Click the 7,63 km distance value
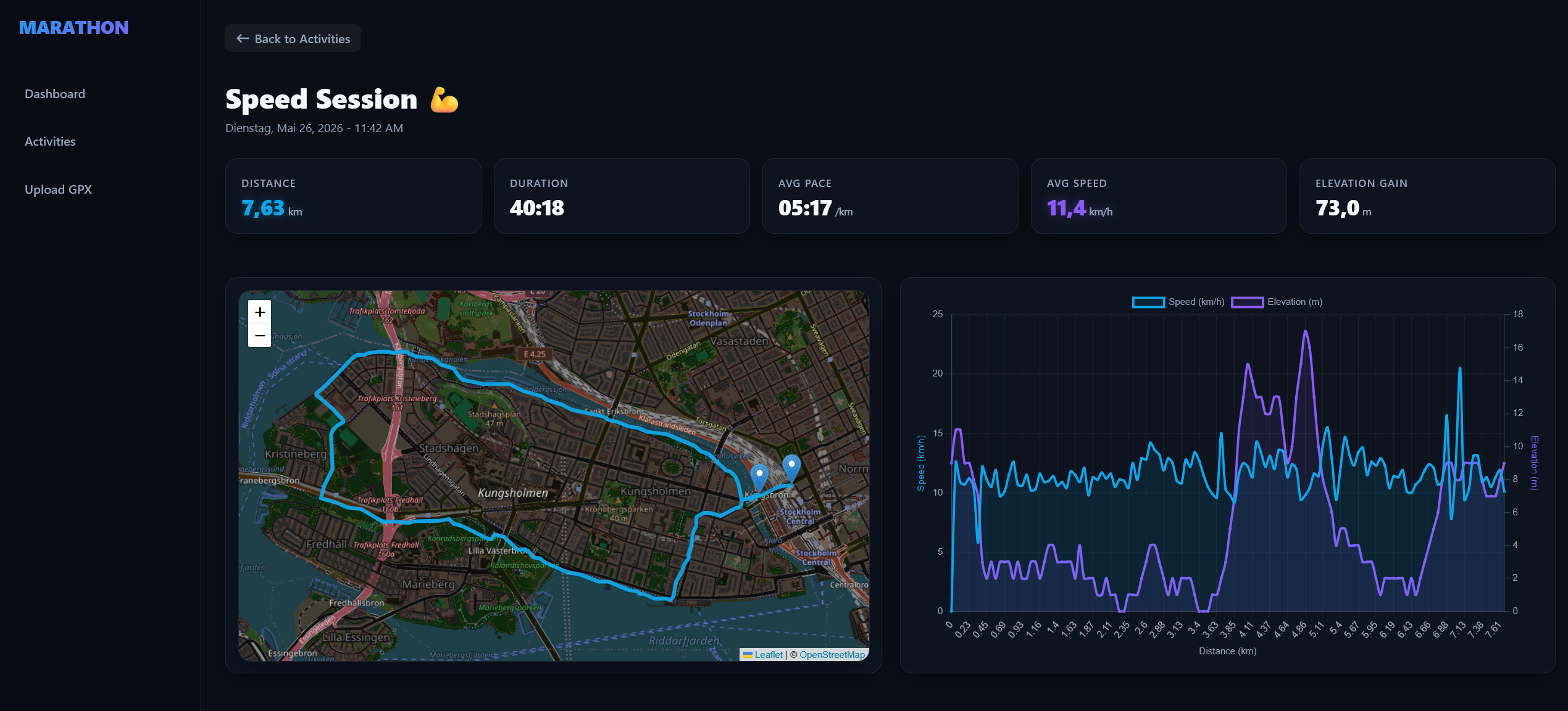 pos(272,209)
